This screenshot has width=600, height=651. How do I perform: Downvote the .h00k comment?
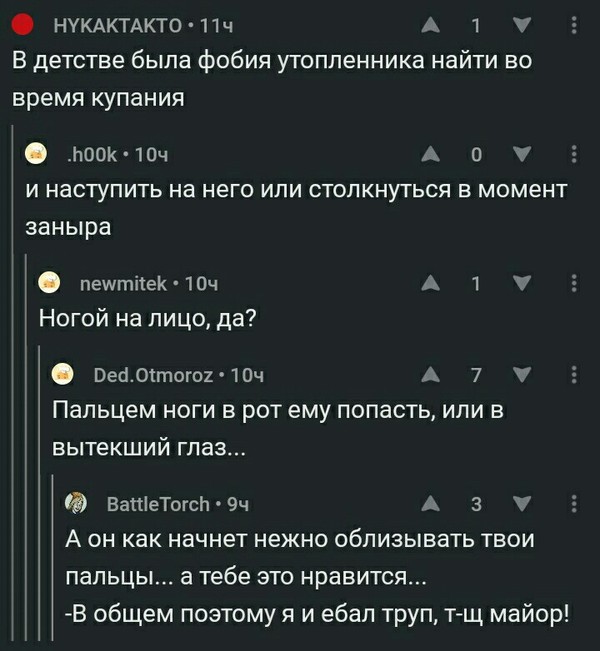522,154
